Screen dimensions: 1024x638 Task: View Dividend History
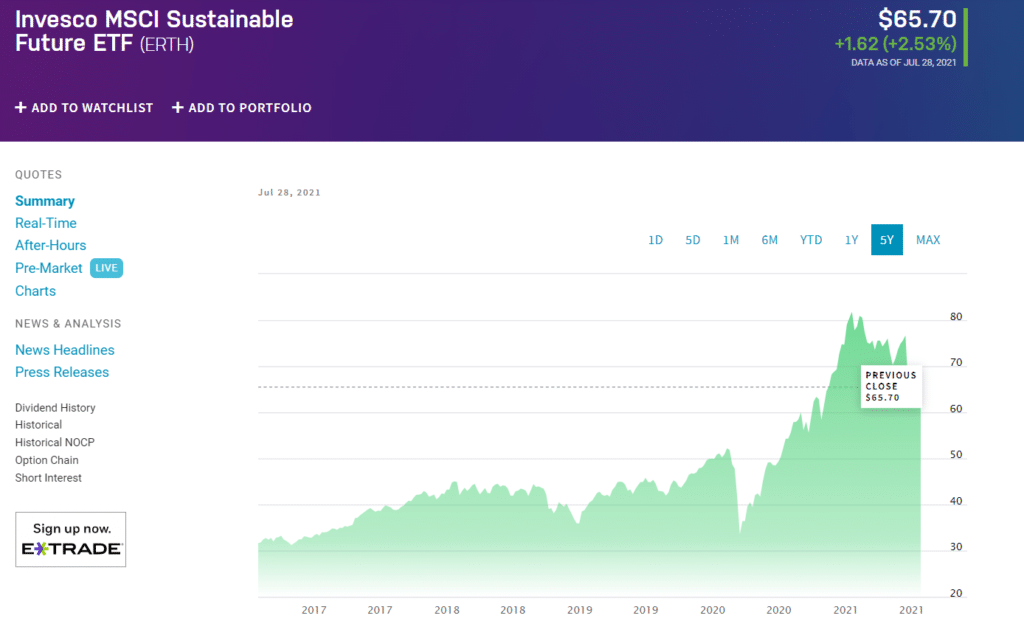55,407
